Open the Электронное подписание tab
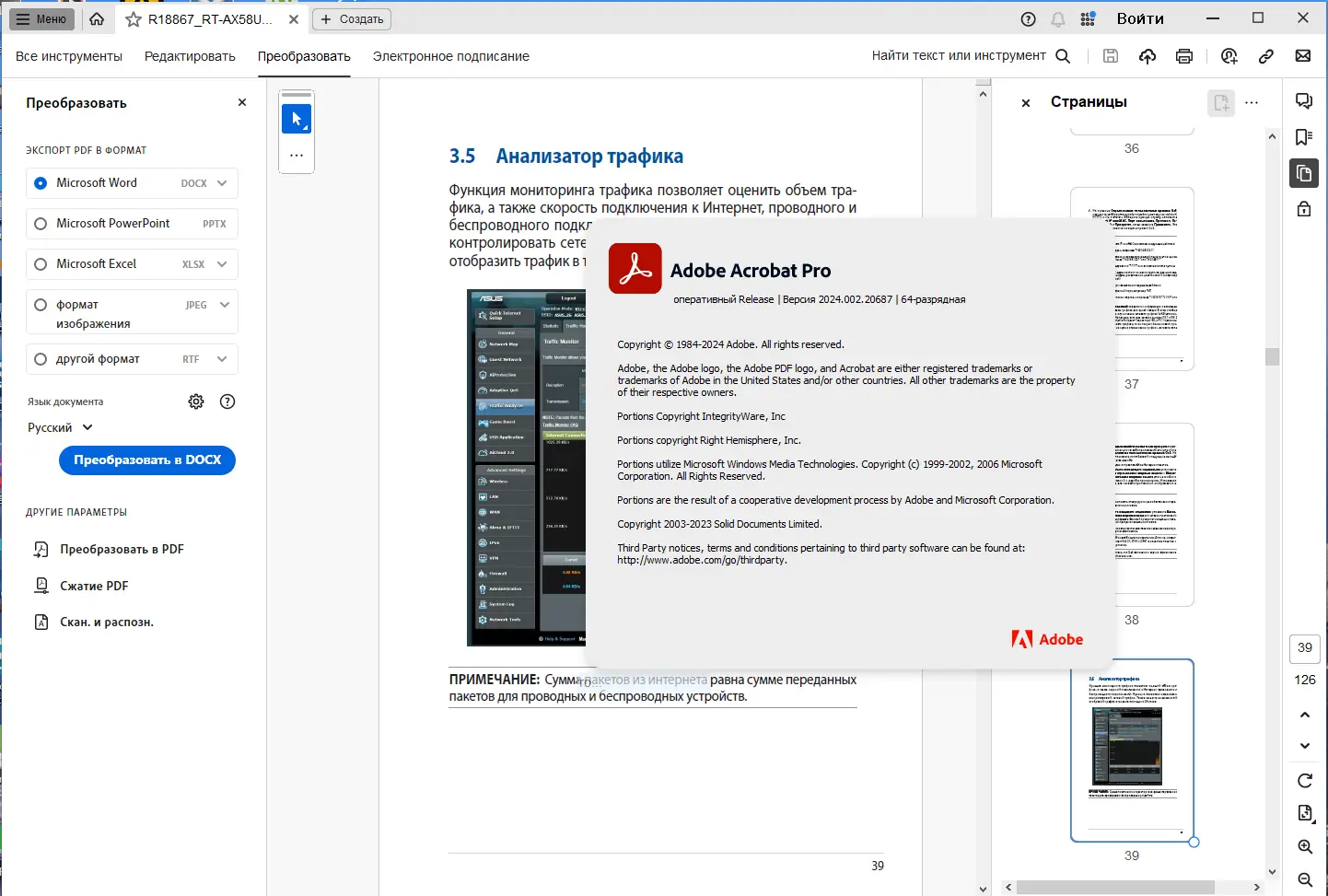This screenshot has width=1328, height=896. [451, 56]
